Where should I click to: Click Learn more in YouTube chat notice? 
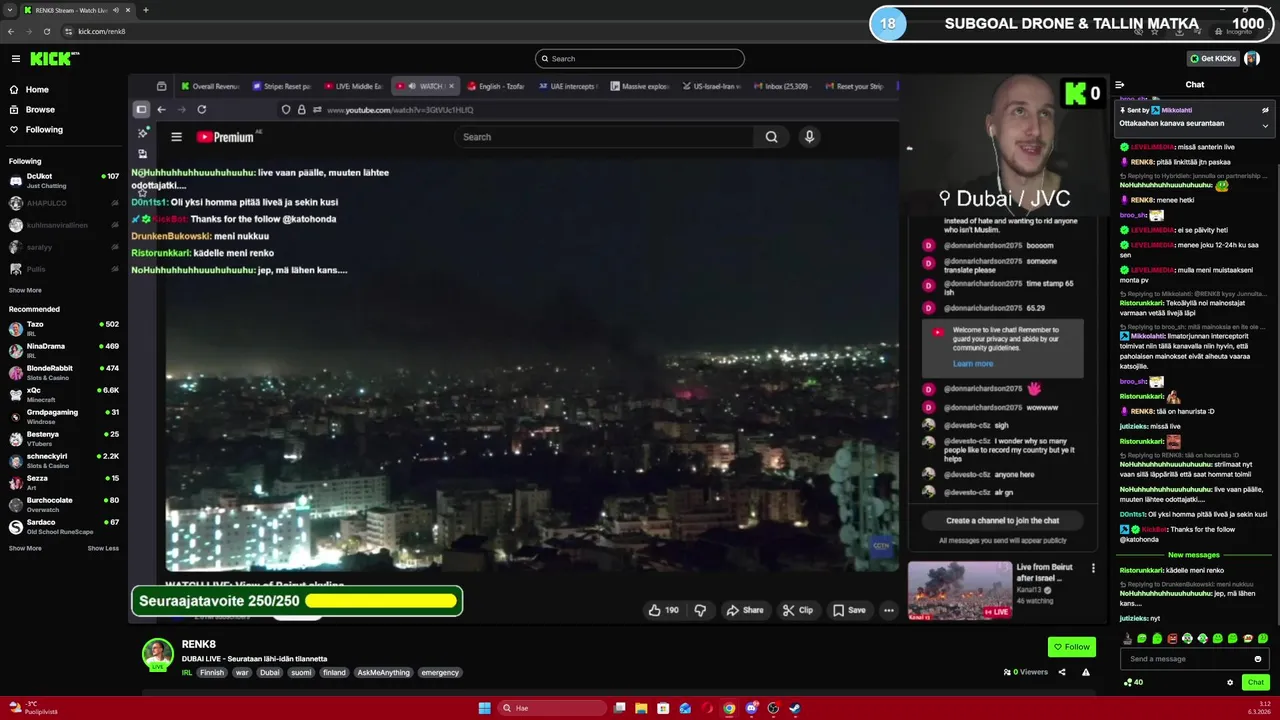click(x=973, y=364)
